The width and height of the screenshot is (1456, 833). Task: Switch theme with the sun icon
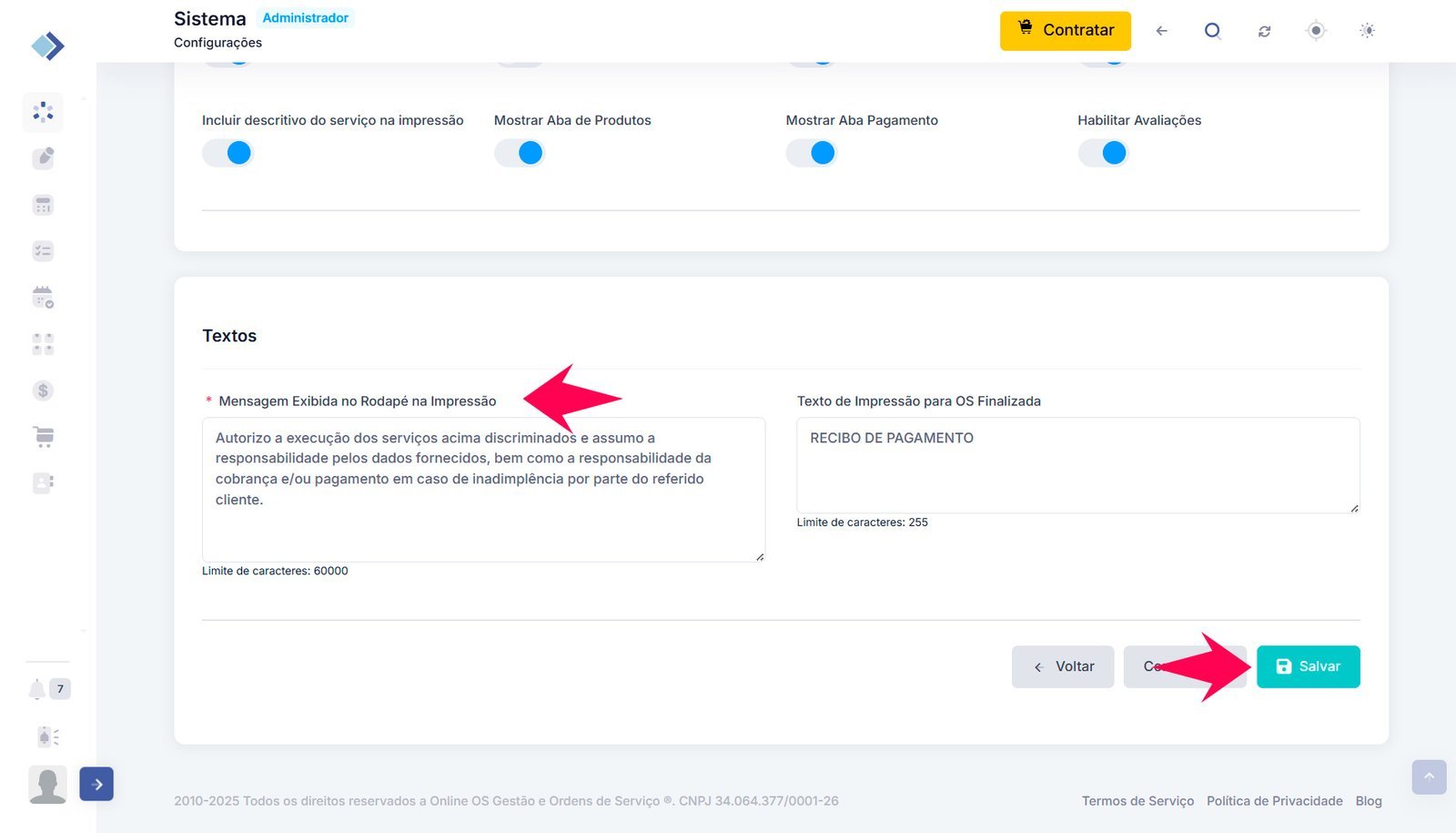coord(1367,31)
